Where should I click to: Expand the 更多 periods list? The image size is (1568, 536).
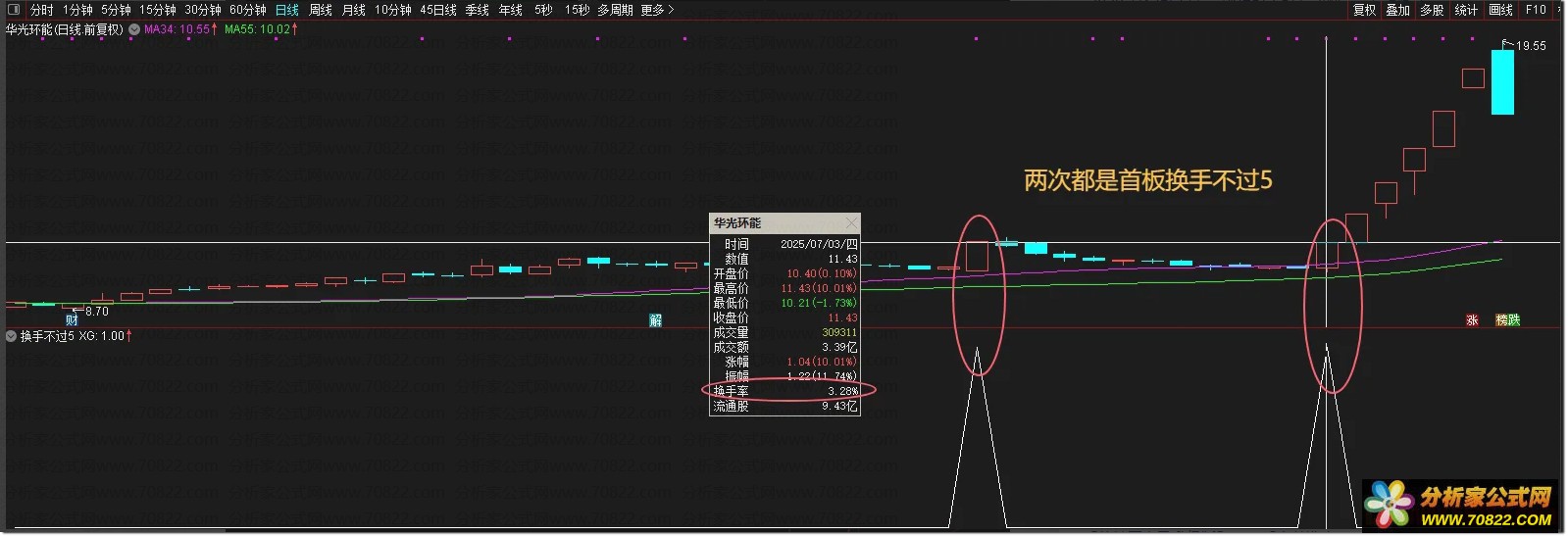(x=658, y=10)
